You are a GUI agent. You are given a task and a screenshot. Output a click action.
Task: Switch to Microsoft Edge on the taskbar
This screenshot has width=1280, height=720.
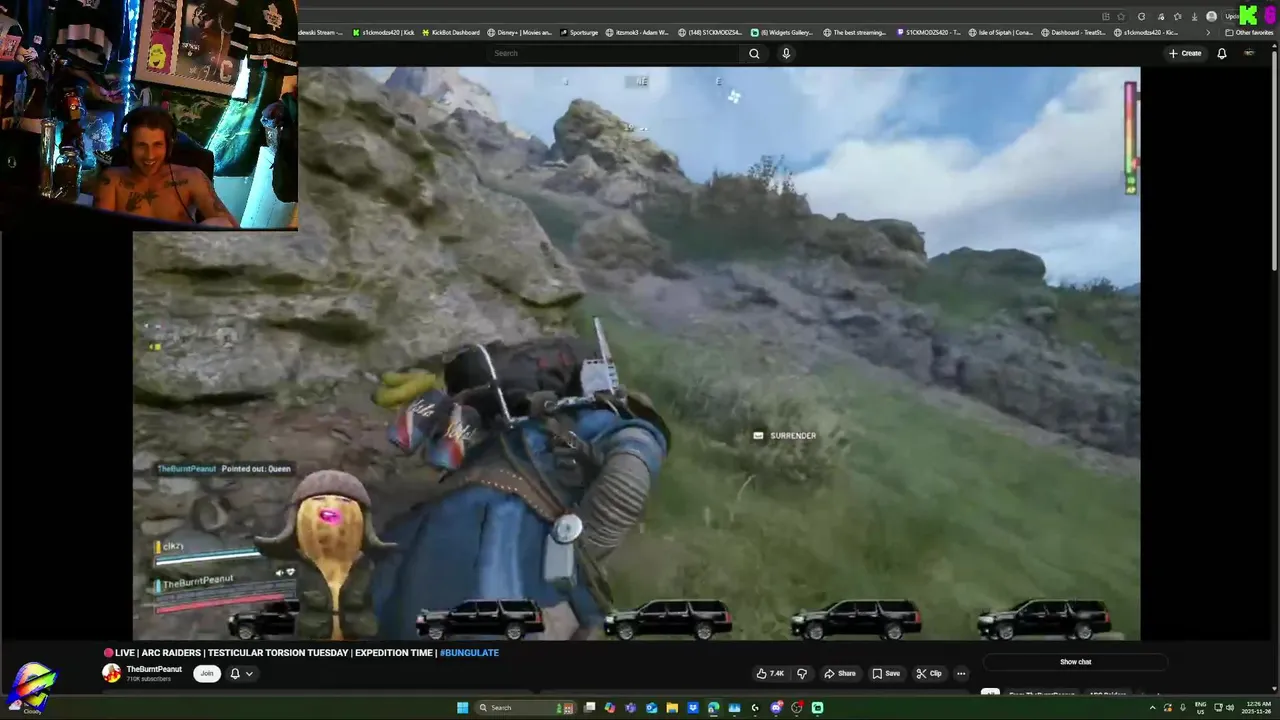pyautogui.click(x=713, y=708)
